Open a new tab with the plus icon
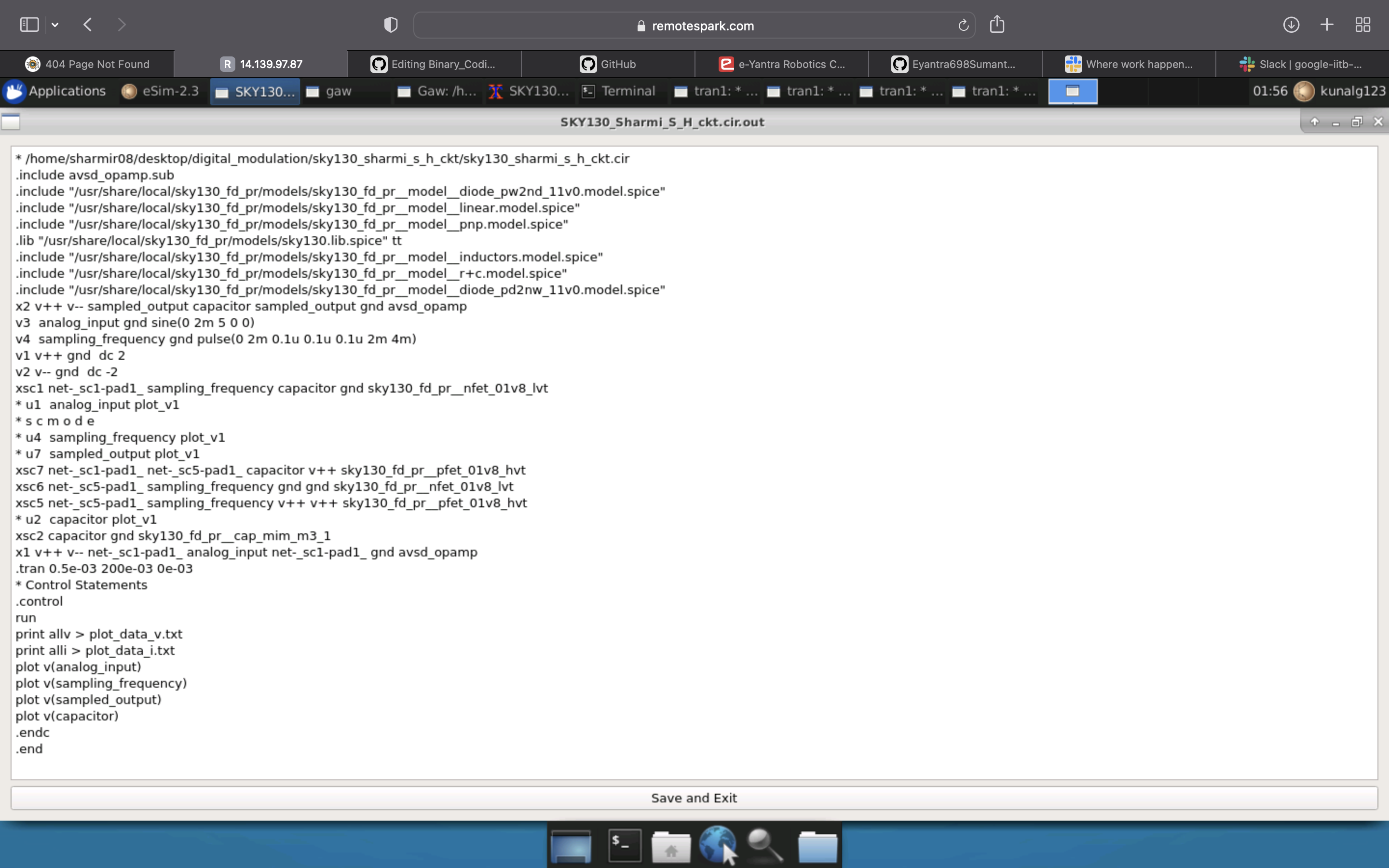Viewport: 1389px width, 868px height. point(1327,25)
